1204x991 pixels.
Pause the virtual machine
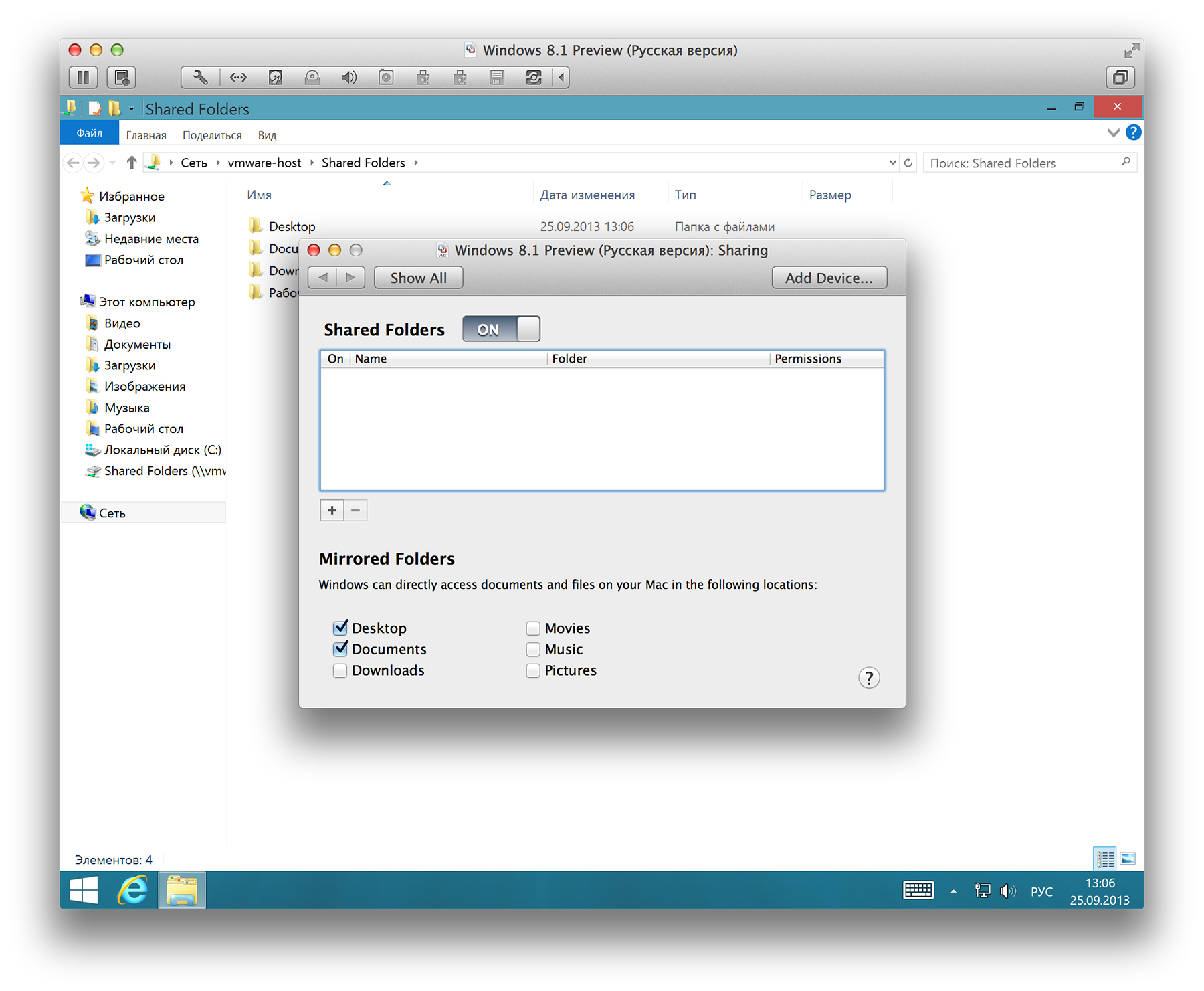click(x=84, y=78)
